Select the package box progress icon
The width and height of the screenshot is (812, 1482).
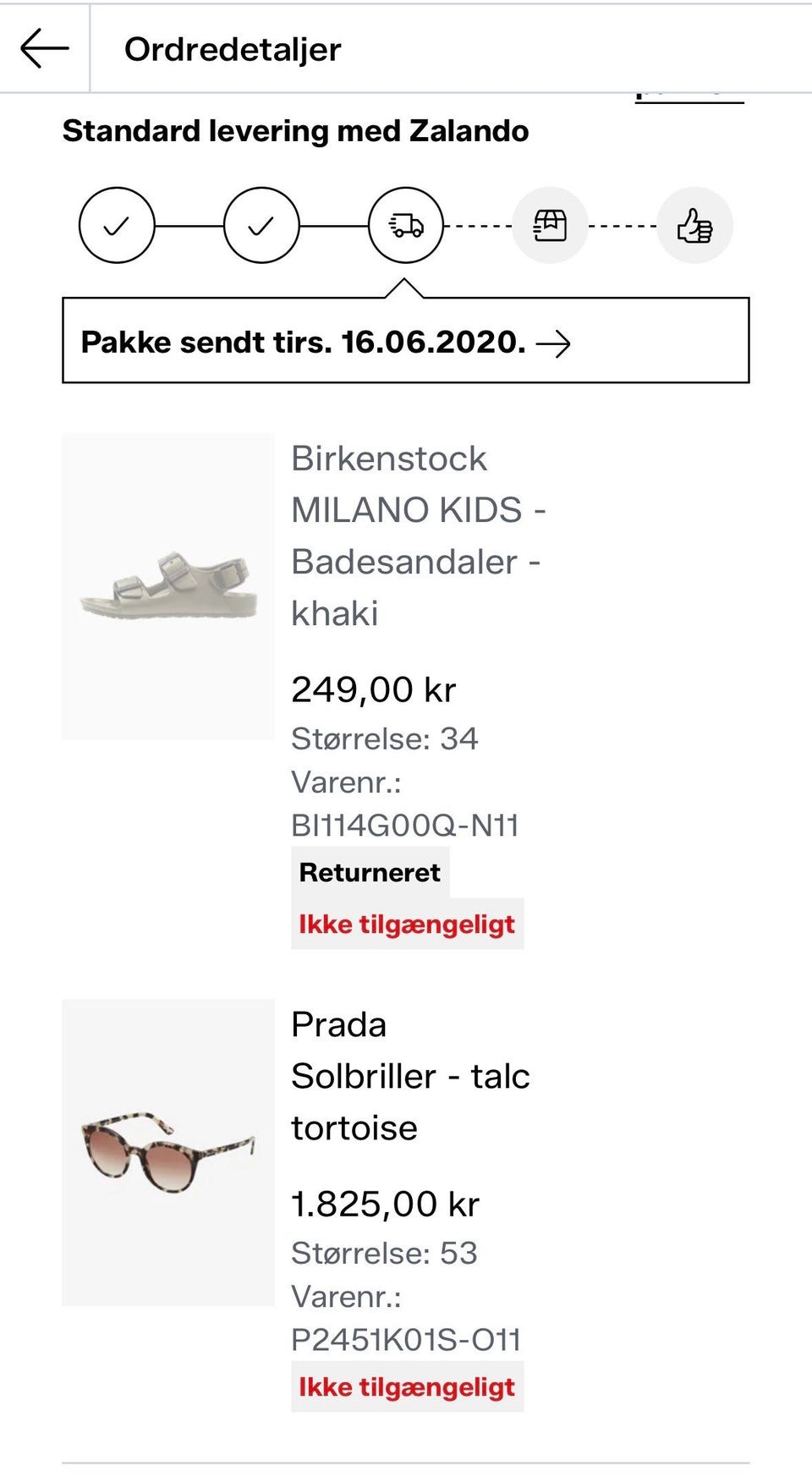click(550, 225)
